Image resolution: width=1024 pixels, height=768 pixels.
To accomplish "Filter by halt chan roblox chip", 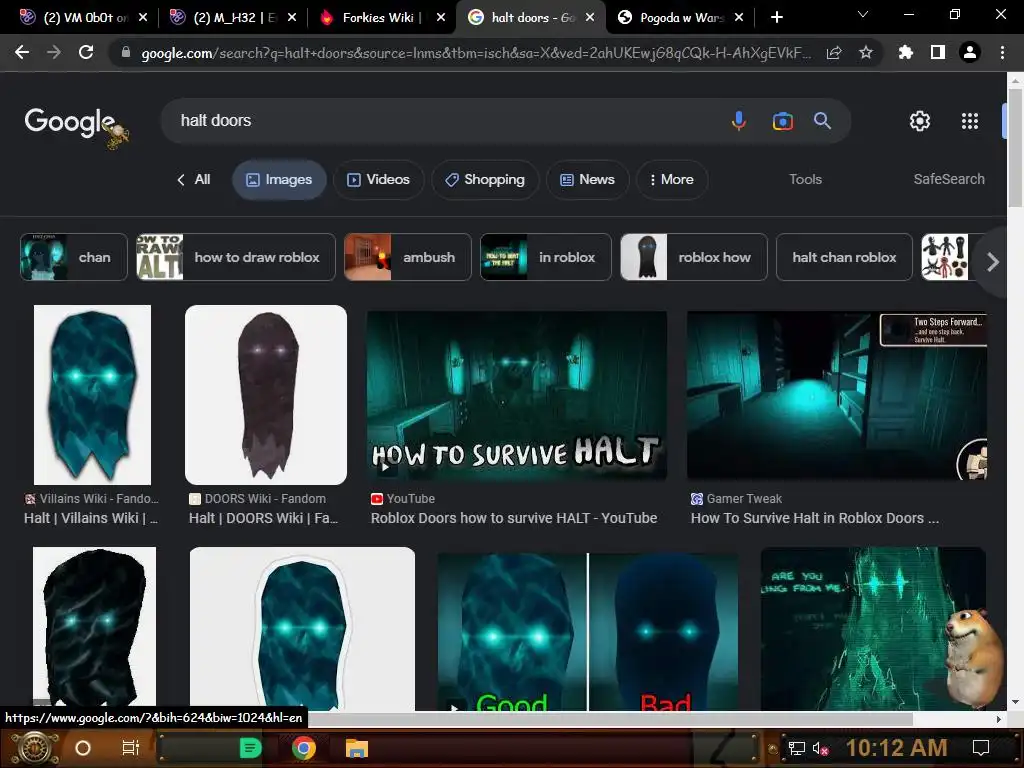I will pos(844,257).
